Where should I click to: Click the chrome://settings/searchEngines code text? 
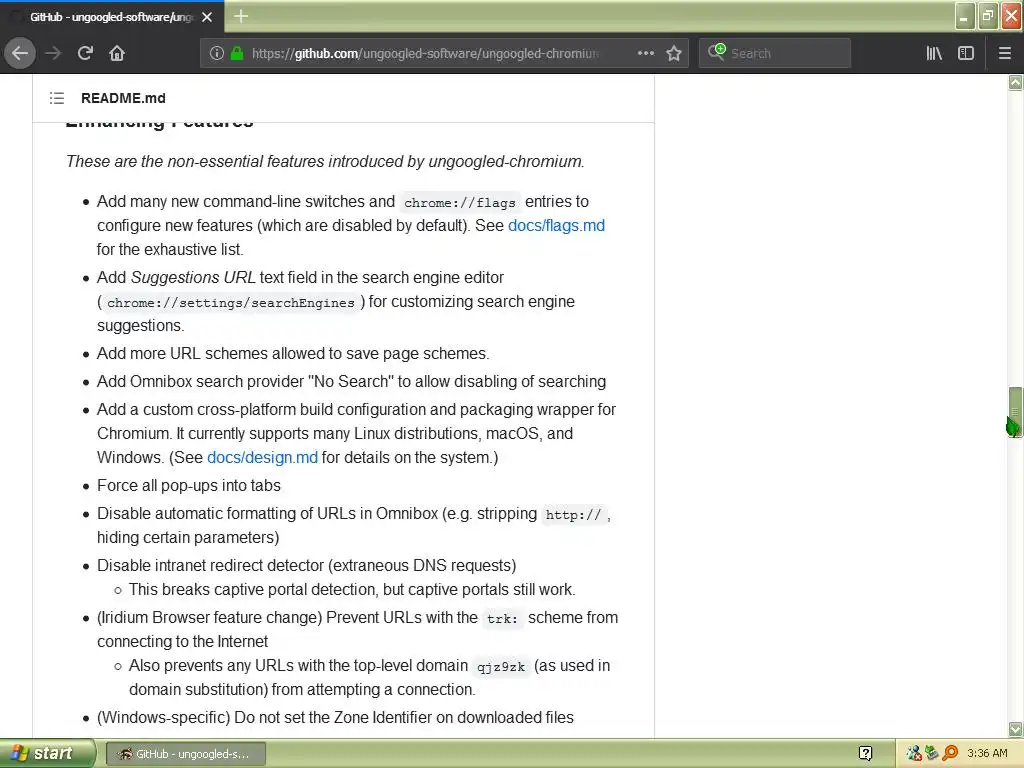point(231,302)
